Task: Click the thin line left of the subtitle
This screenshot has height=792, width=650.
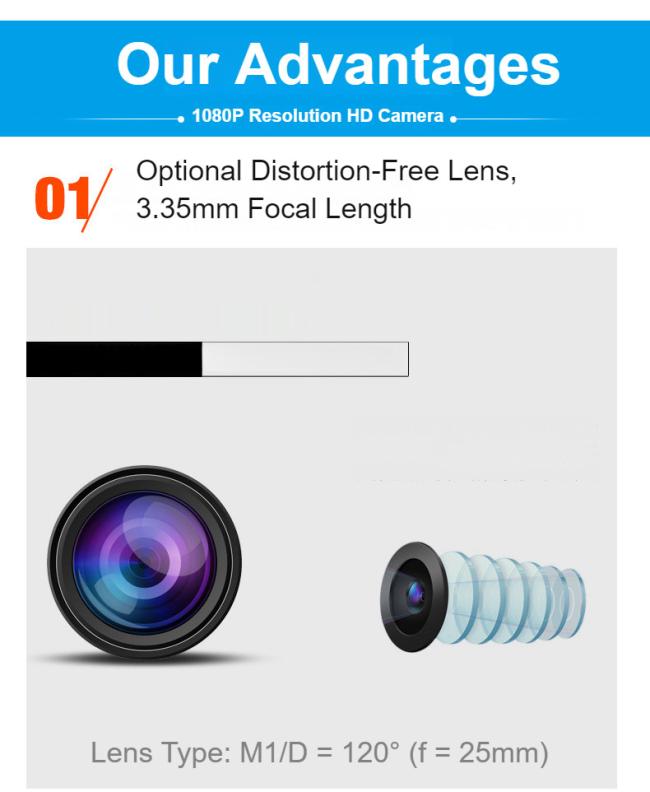Action: pos(121,119)
